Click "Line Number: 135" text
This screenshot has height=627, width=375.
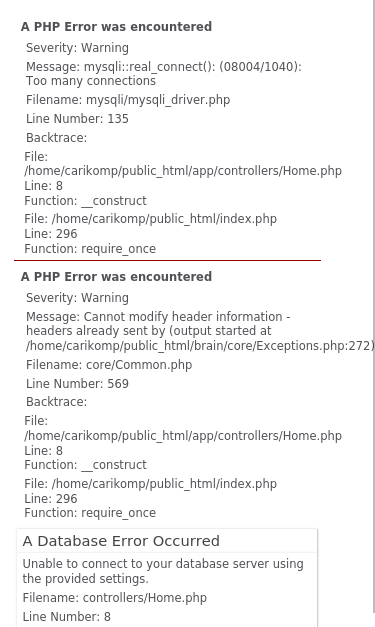(77, 119)
